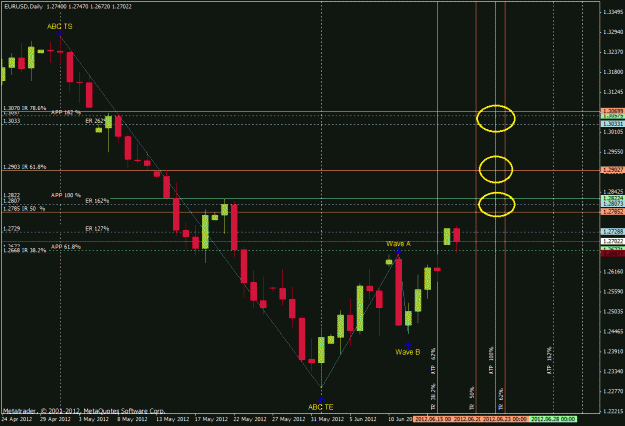Click the orange 1.29027 price tag
The width and height of the screenshot is (625, 426).
[x=612, y=170]
